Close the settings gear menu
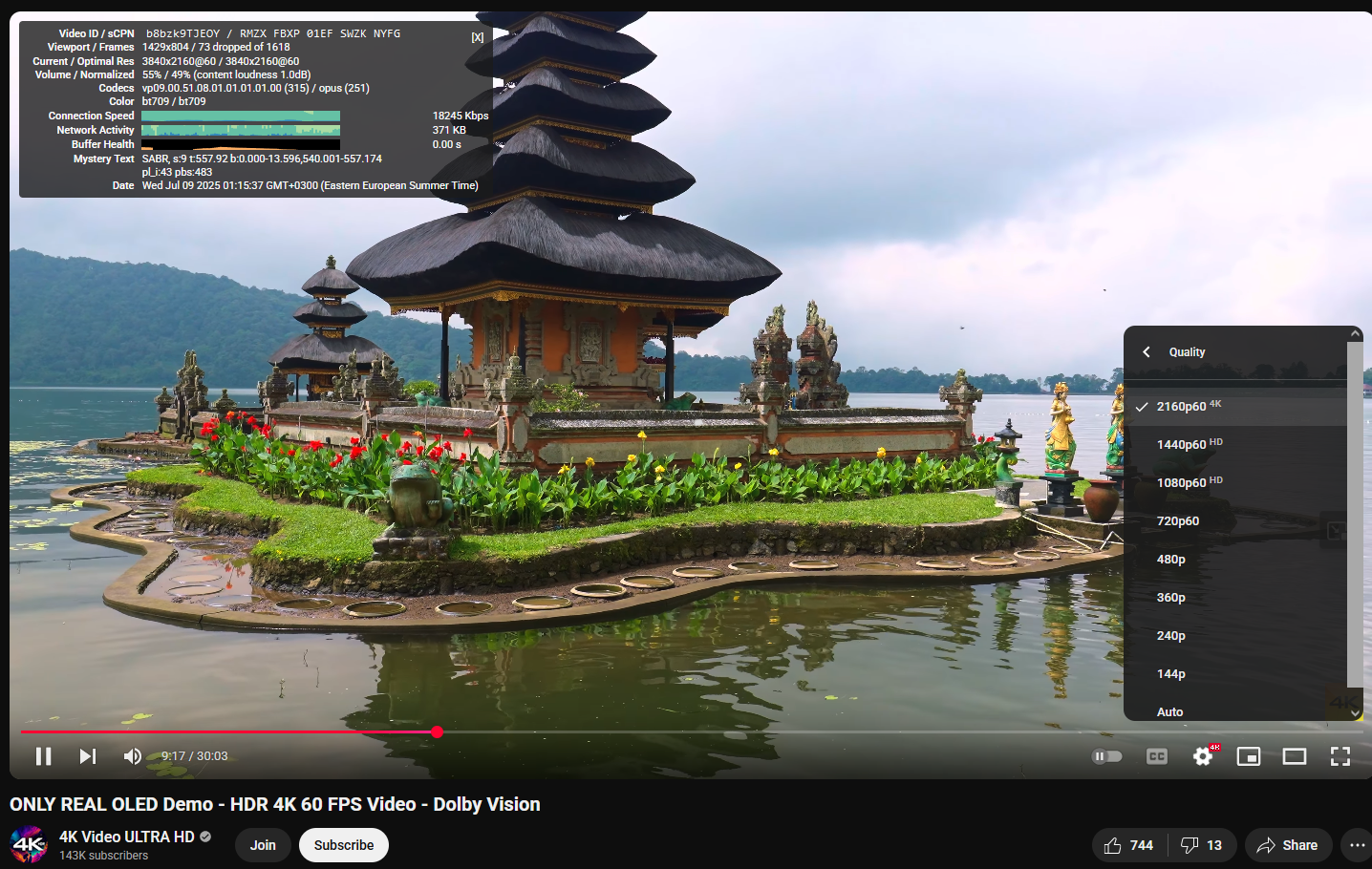This screenshot has height=869, width=1372. click(x=1203, y=756)
